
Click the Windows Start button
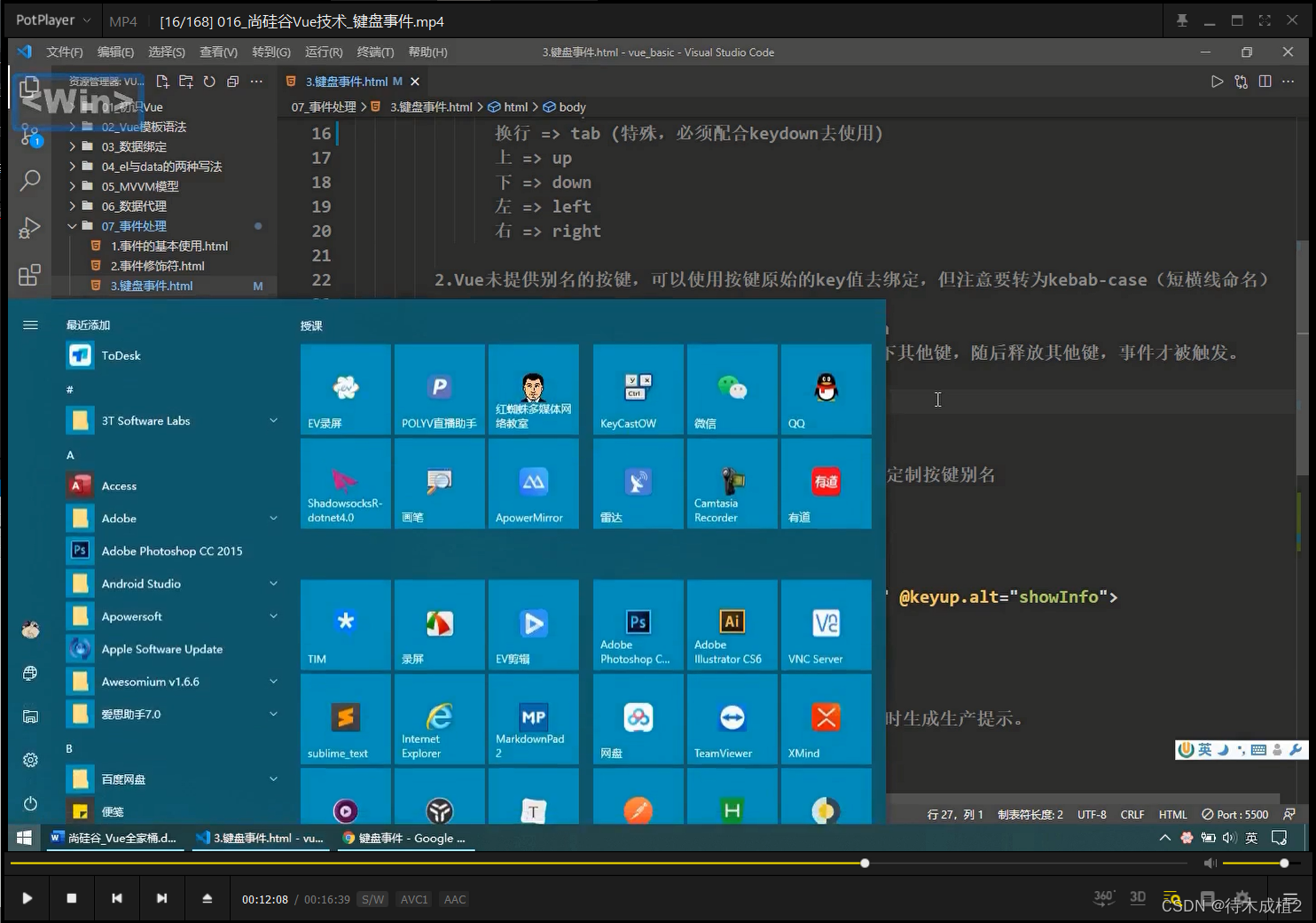(x=25, y=838)
